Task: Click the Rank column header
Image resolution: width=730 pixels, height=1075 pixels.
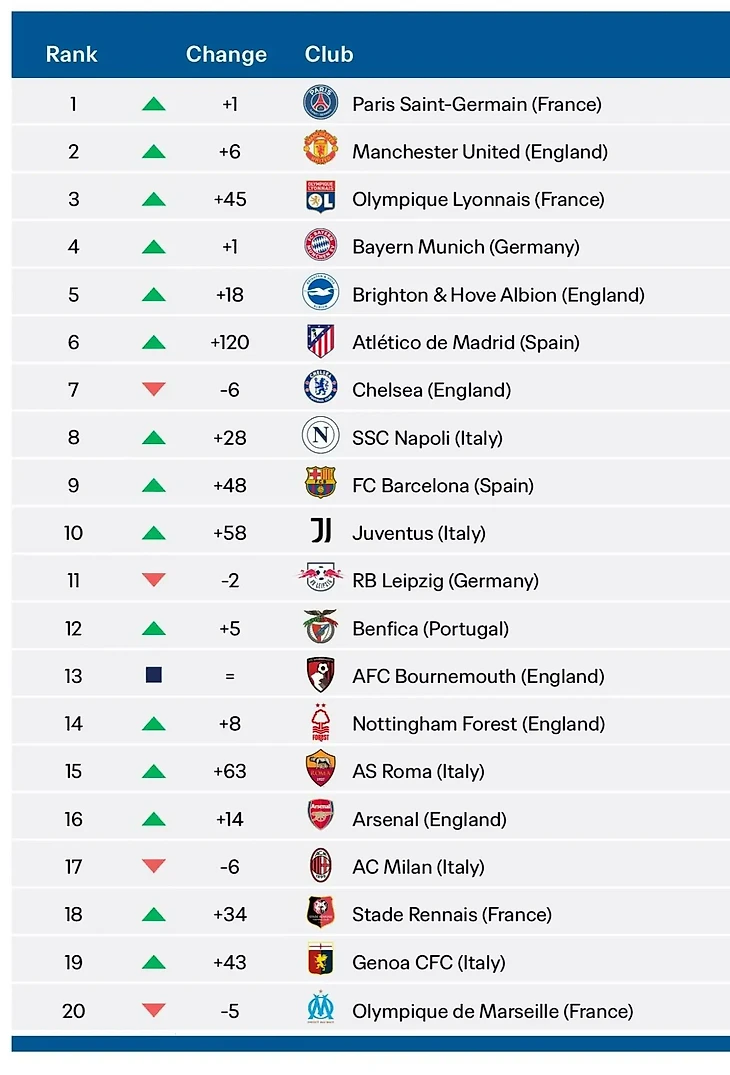Action: click(x=71, y=54)
